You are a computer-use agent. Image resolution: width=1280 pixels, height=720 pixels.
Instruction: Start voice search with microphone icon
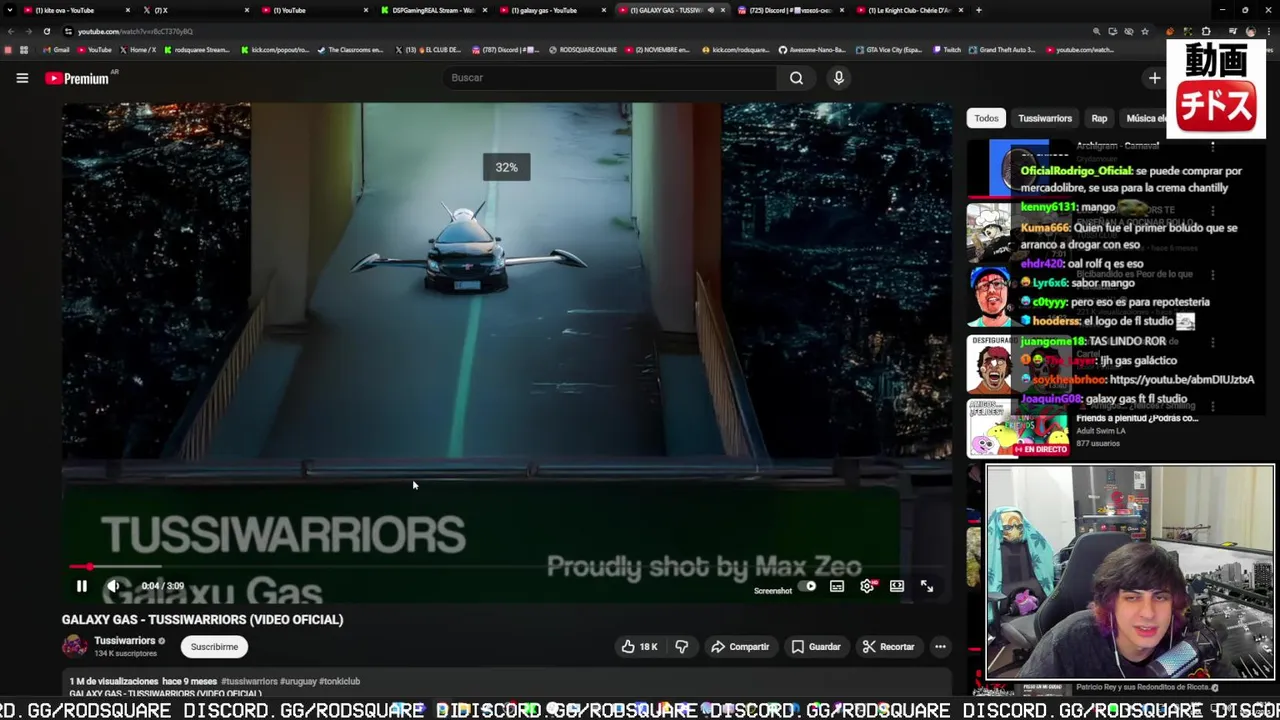coord(838,78)
